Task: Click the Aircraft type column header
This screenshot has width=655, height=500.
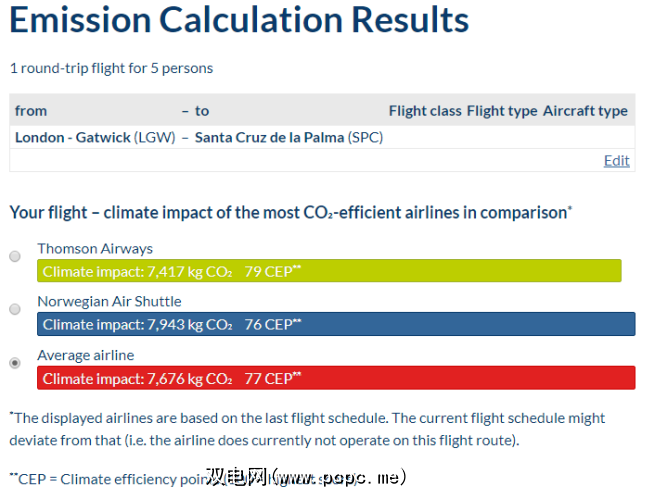Action: point(585,111)
